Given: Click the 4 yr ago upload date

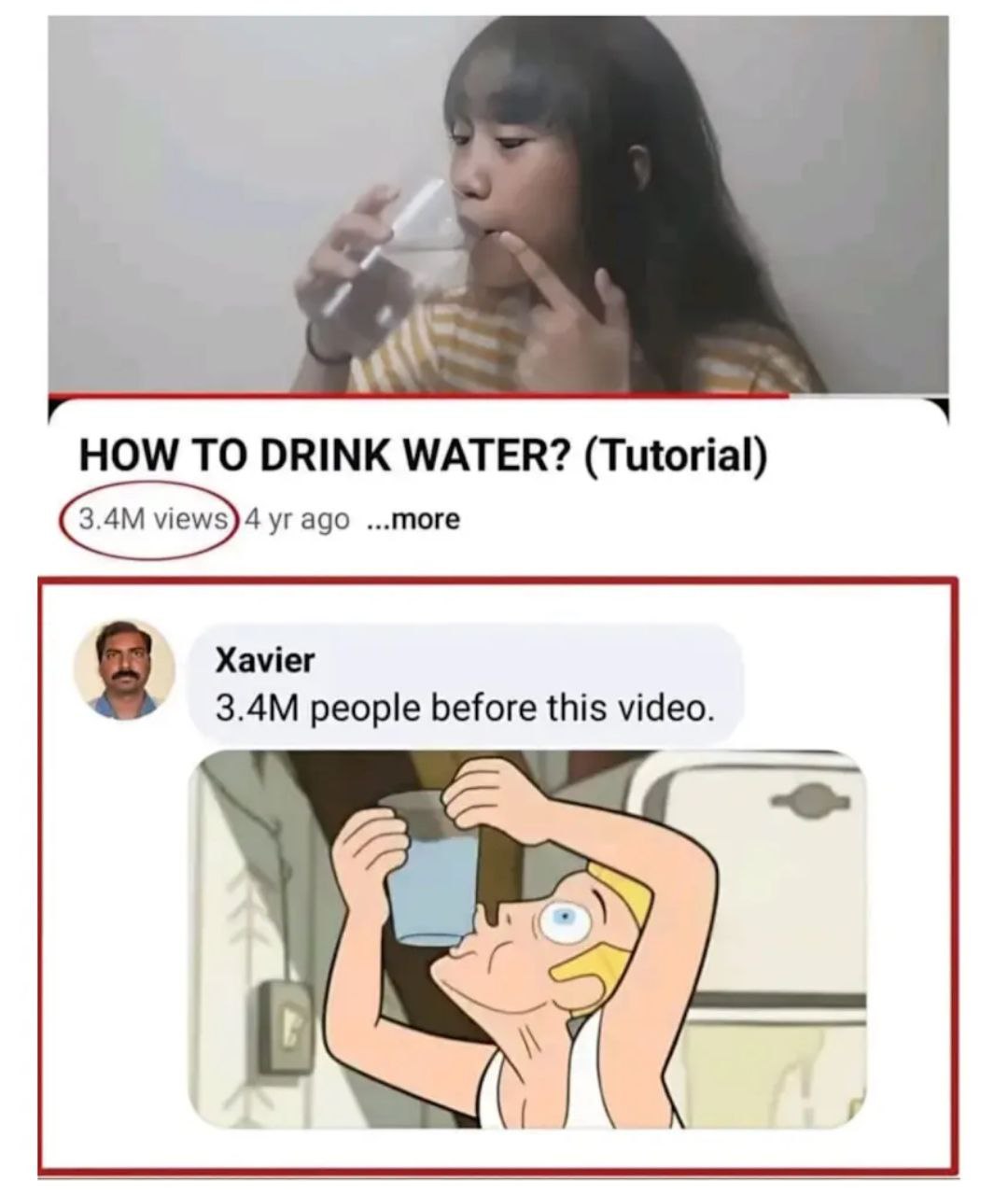Looking at the screenshot, I should (297, 518).
